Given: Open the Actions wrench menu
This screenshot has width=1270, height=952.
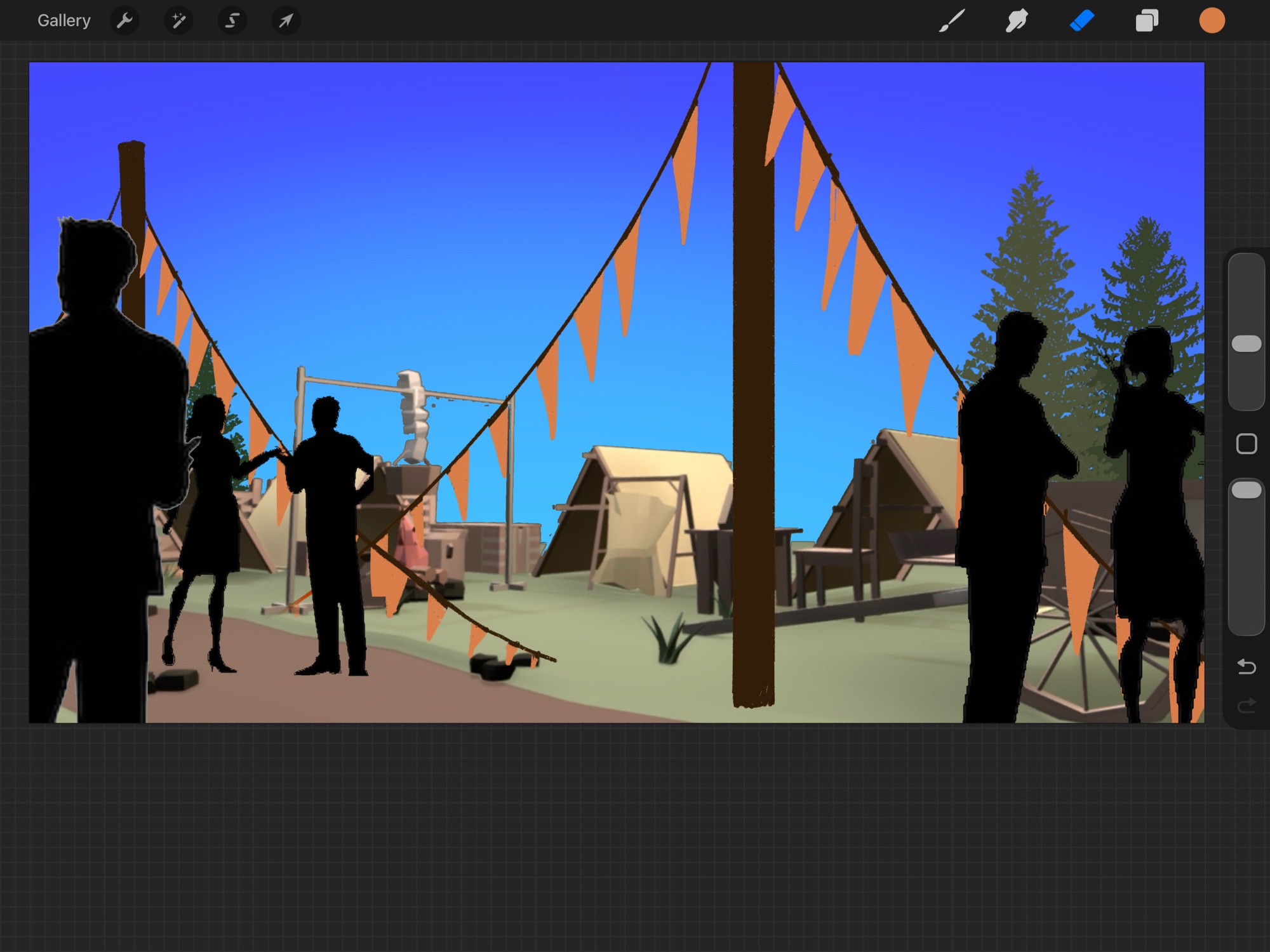Looking at the screenshot, I should 124,21.
